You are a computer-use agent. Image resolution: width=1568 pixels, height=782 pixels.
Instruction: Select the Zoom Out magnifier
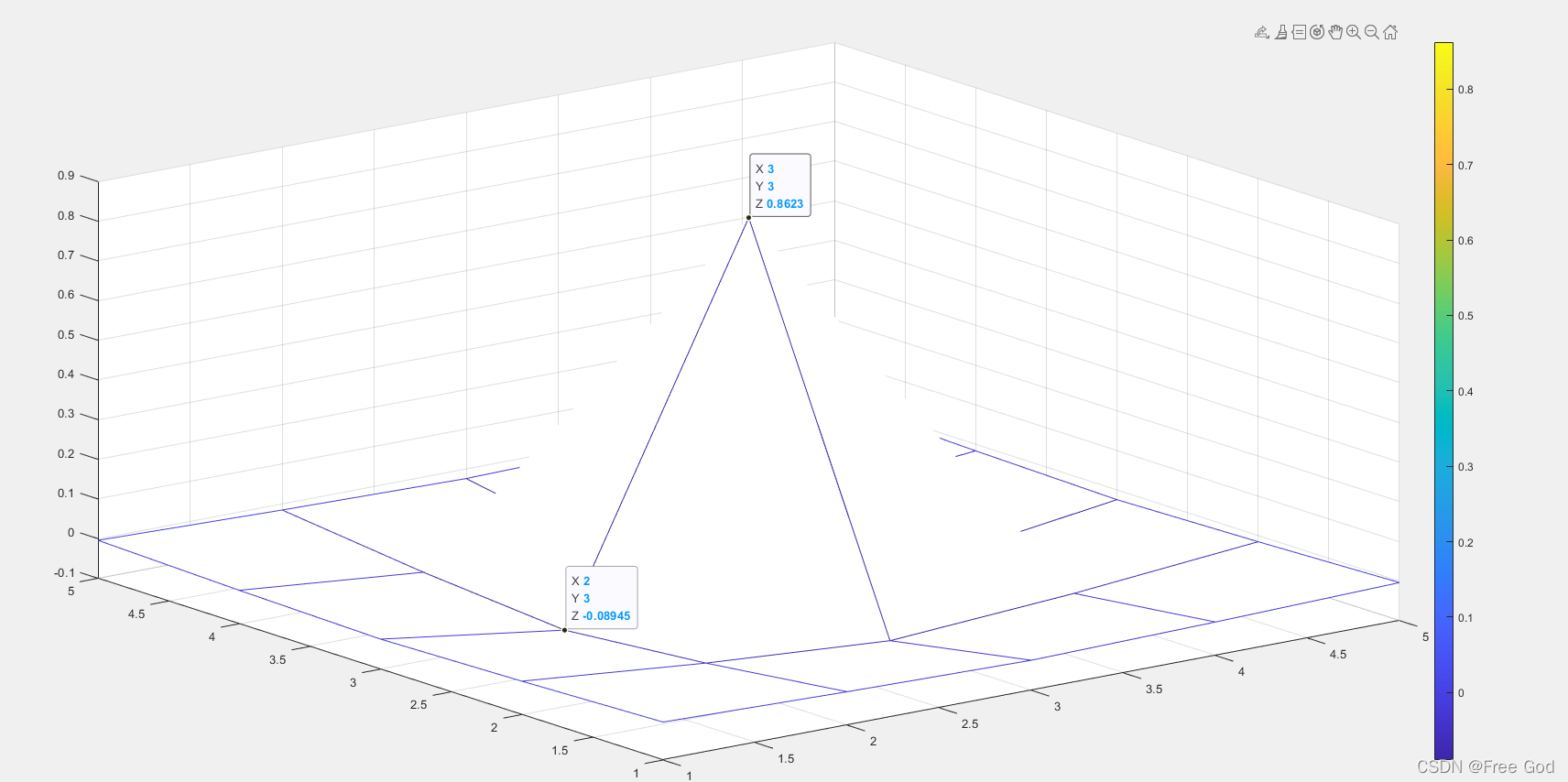point(1372,32)
